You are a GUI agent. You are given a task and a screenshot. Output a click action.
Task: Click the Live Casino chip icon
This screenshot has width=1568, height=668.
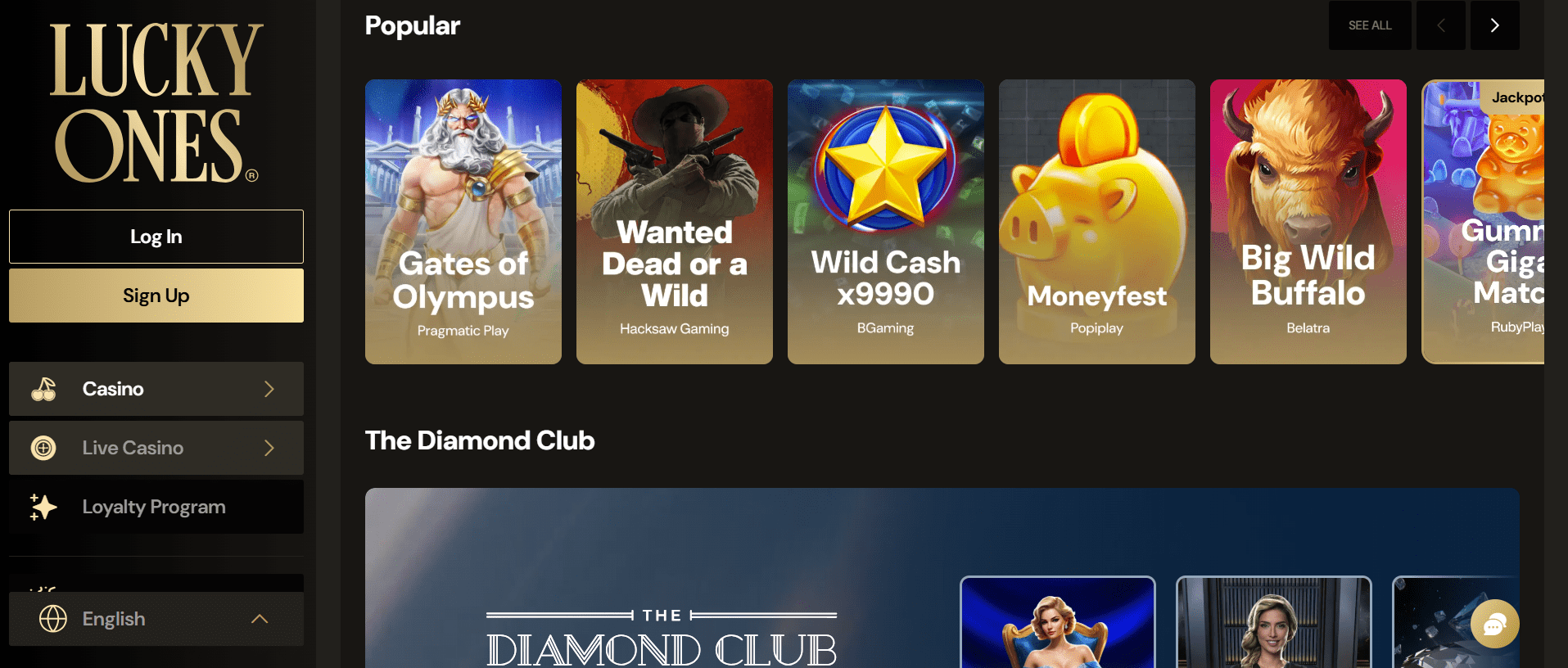[43, 448]
